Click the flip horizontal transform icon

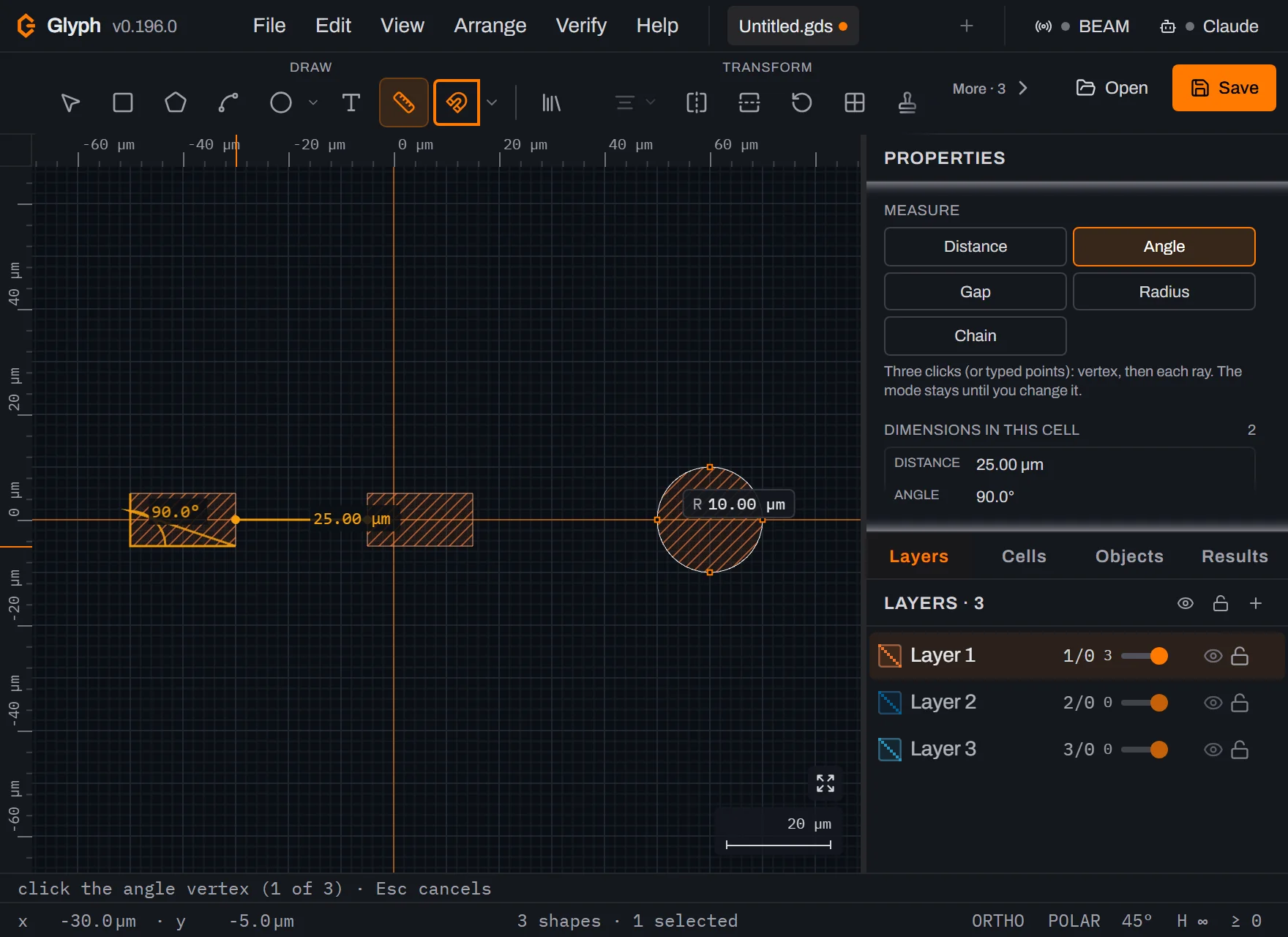pyautogui.click(x=697, y=102)
